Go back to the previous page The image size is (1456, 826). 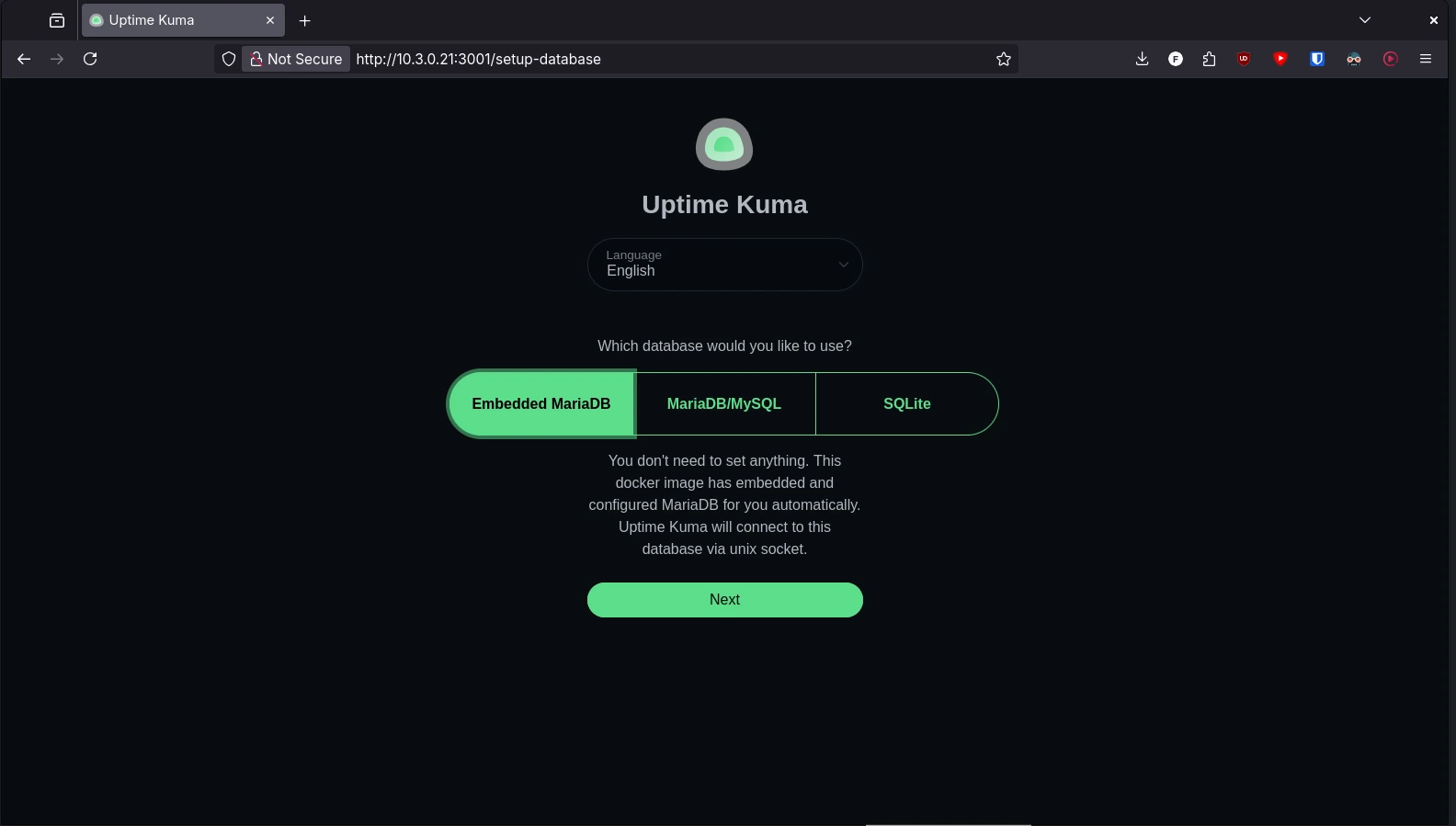[x=24, y=59]
